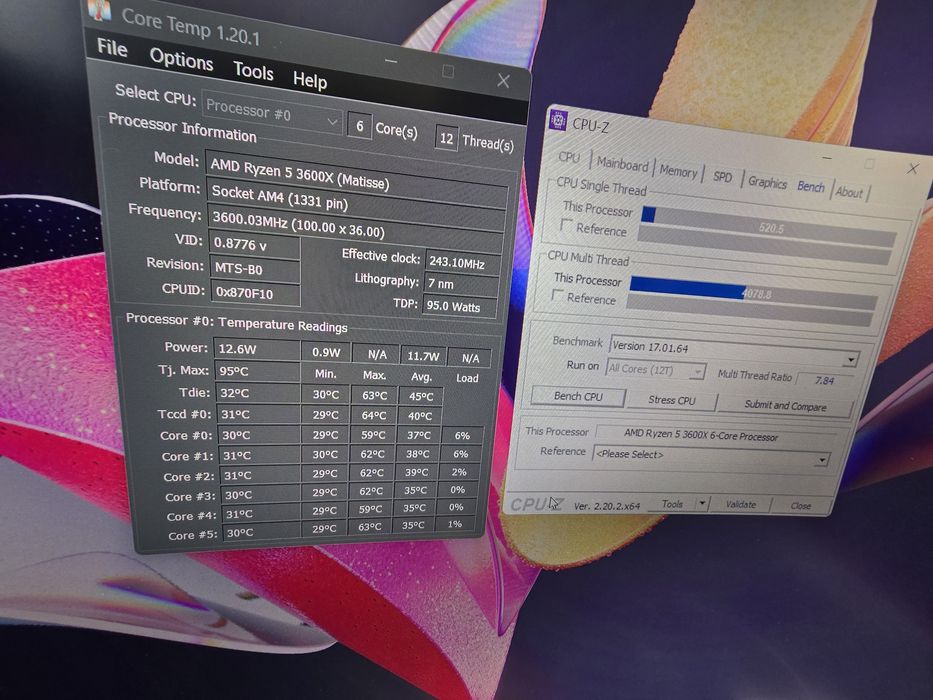Open the About tab in CPU-Z
Image resolution: width=933 pixels, height=700 pixels.
click(849, 192)
